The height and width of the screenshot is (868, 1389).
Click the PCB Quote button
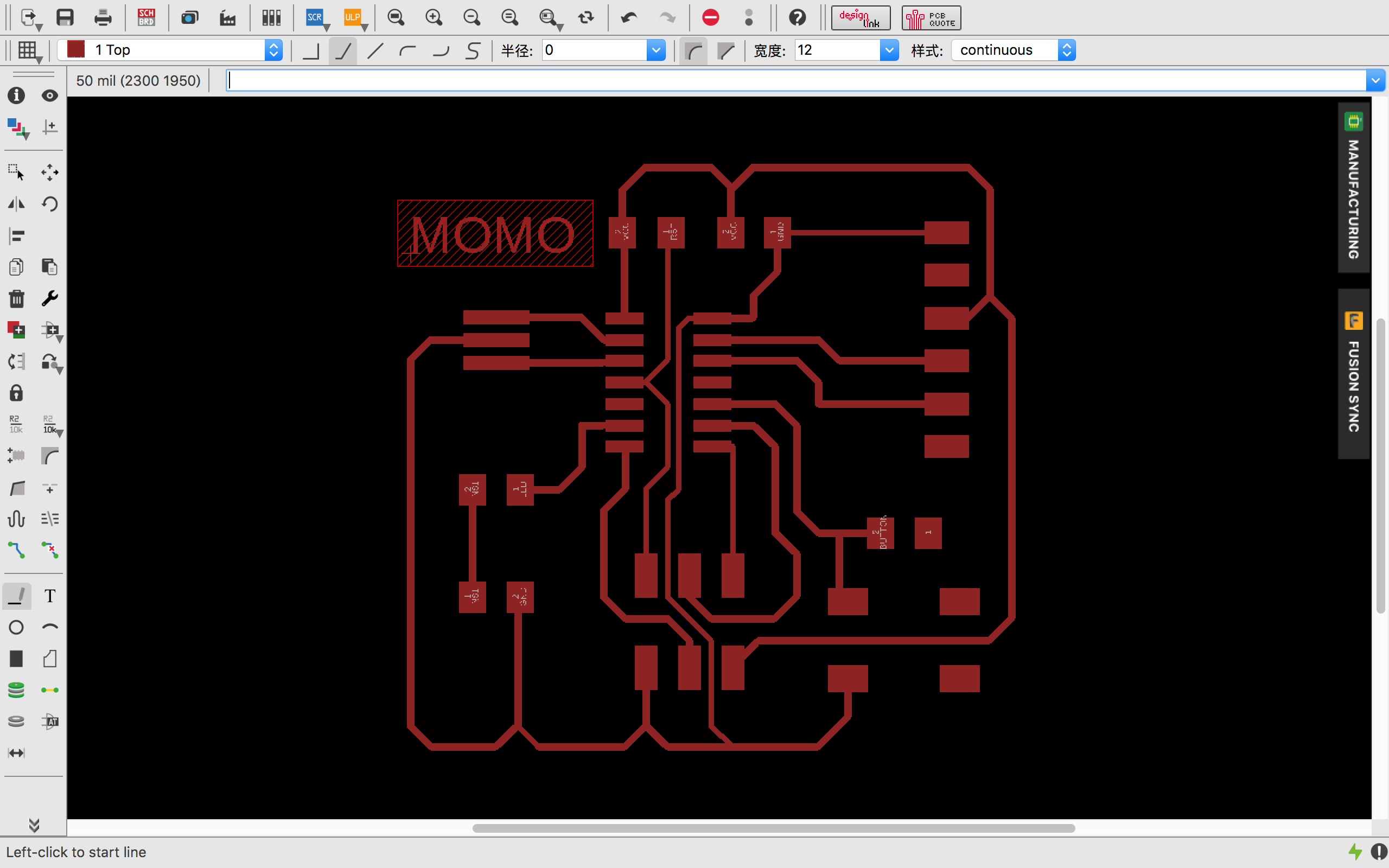(x=931, y=18)
